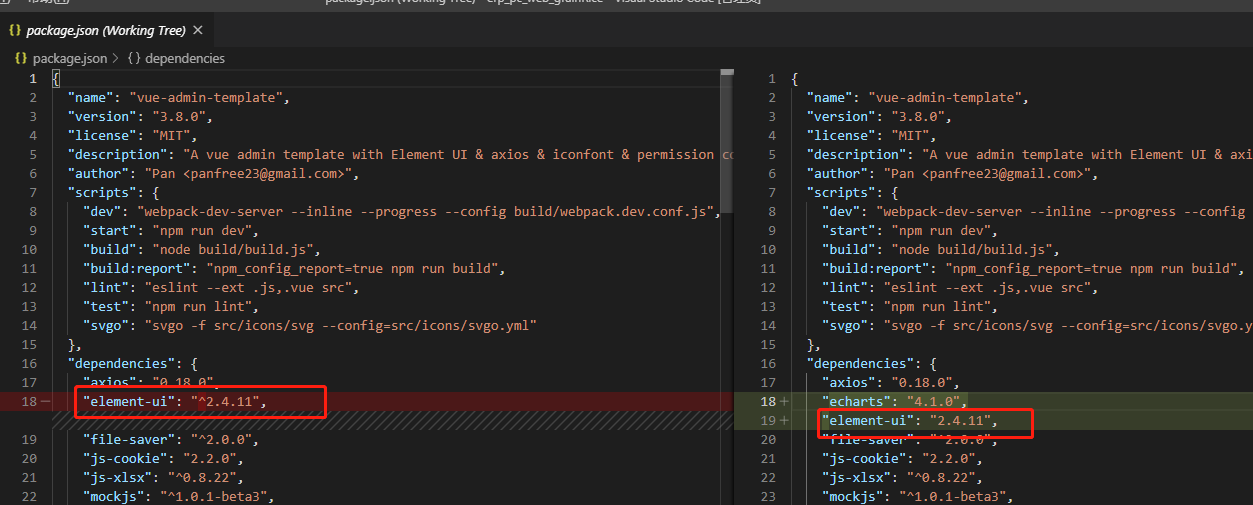Click "file-saver" line in the left pane
This screenshot has width=1253, height=505.
(171, 440)
